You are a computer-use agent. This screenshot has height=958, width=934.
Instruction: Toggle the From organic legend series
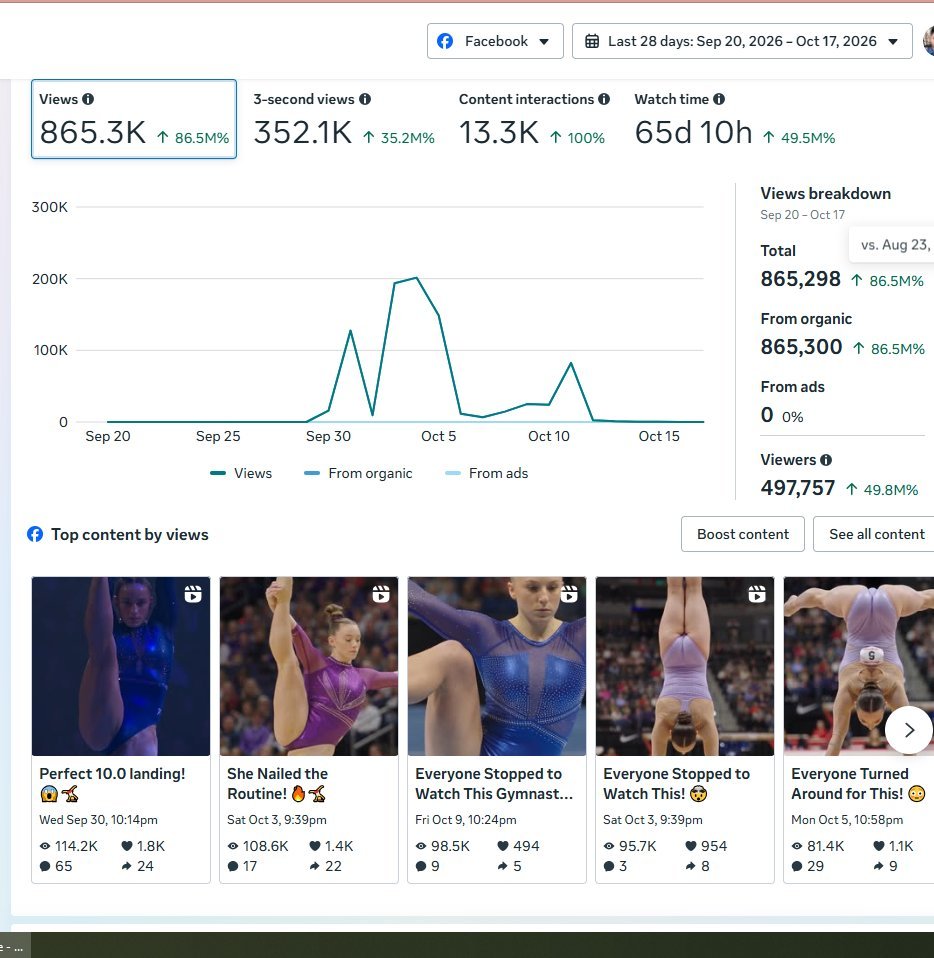coord(358,473)
